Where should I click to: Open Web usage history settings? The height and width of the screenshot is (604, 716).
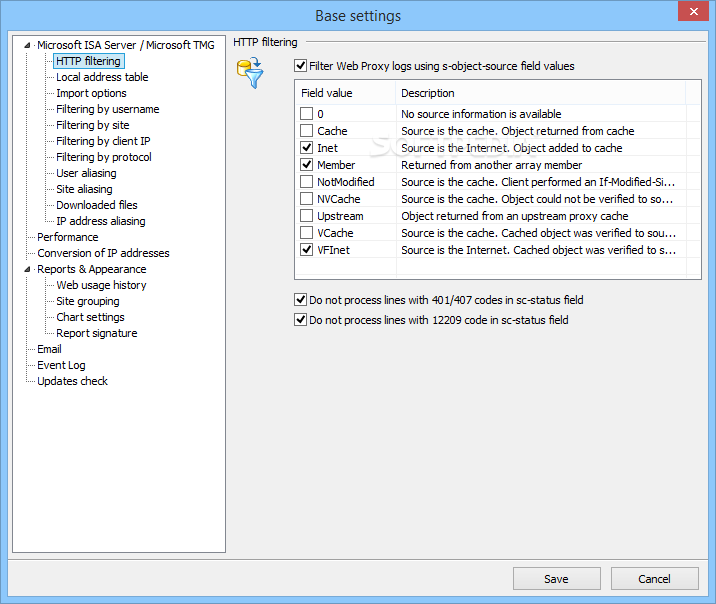[101, 285]
